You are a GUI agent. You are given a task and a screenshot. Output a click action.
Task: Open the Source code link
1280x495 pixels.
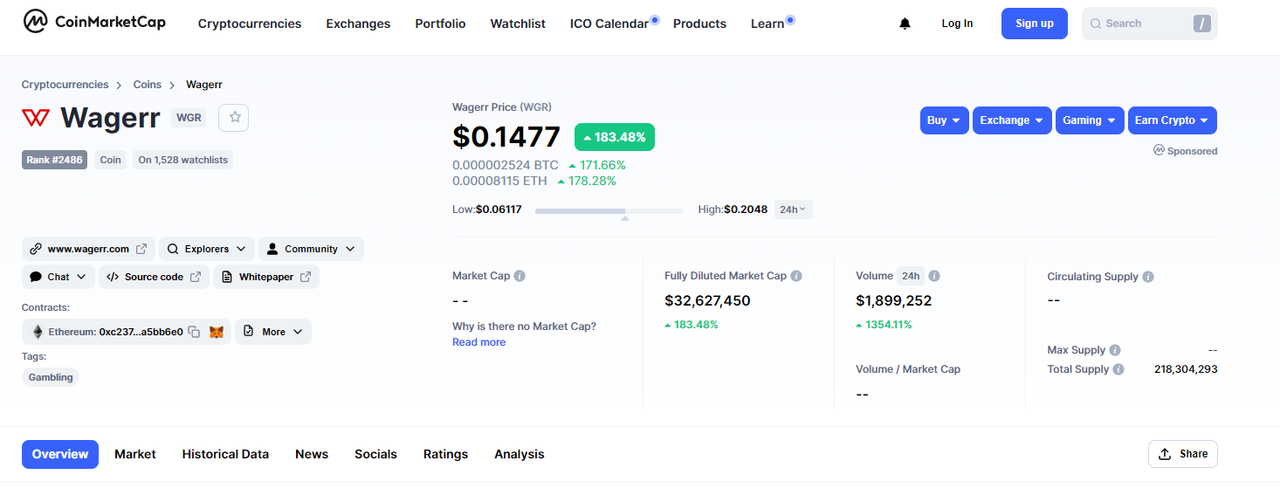click(154, 277)
